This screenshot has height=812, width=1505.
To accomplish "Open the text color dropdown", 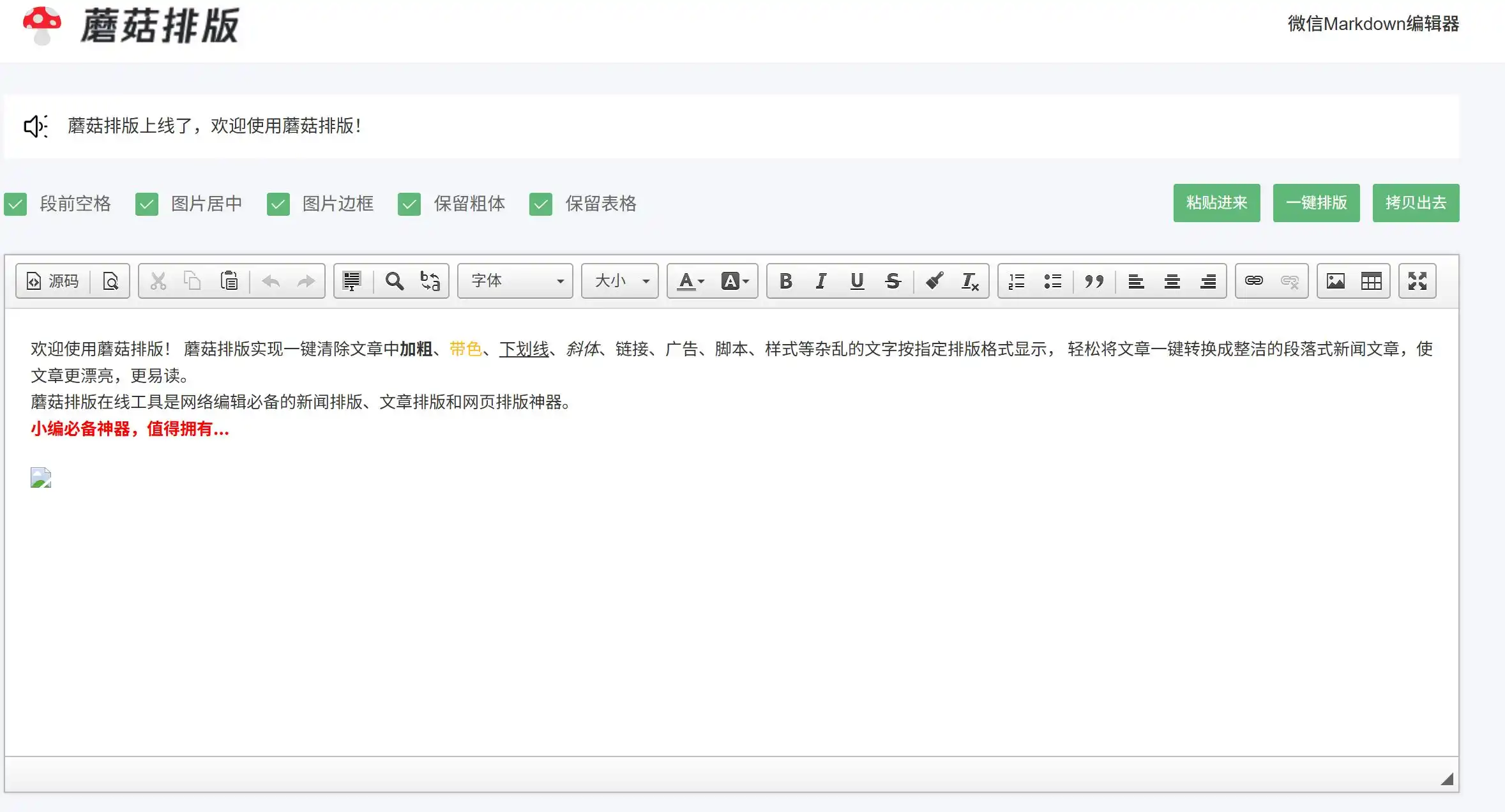I will (691, 281).
